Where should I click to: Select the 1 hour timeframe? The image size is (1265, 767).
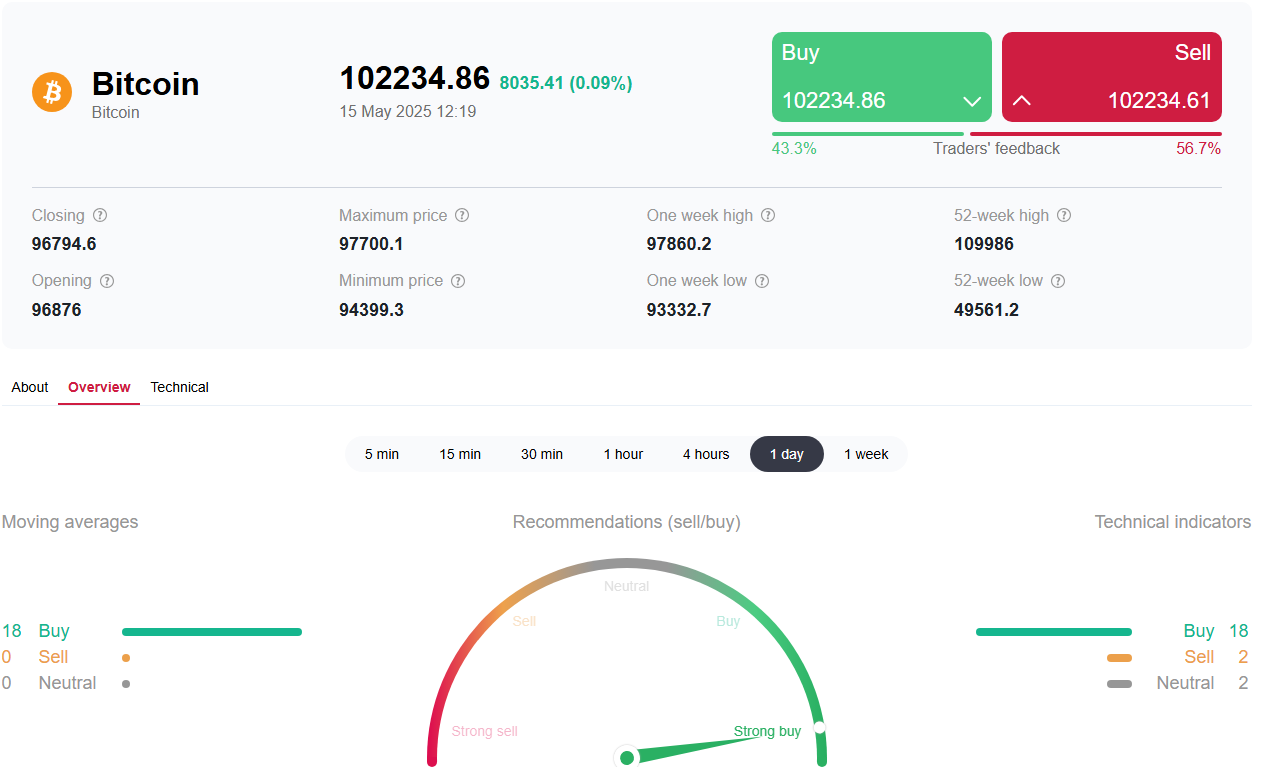coord(623,454)
